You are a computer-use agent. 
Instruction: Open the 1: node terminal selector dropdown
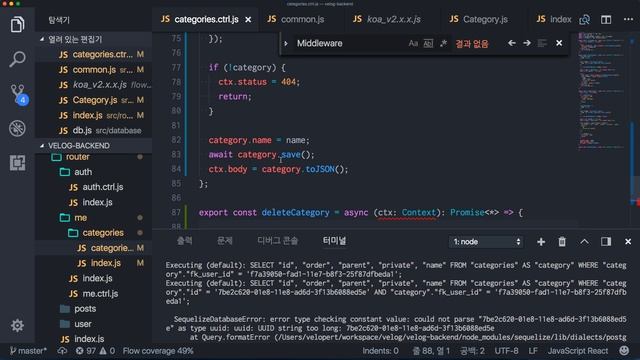tap(486, 242)
